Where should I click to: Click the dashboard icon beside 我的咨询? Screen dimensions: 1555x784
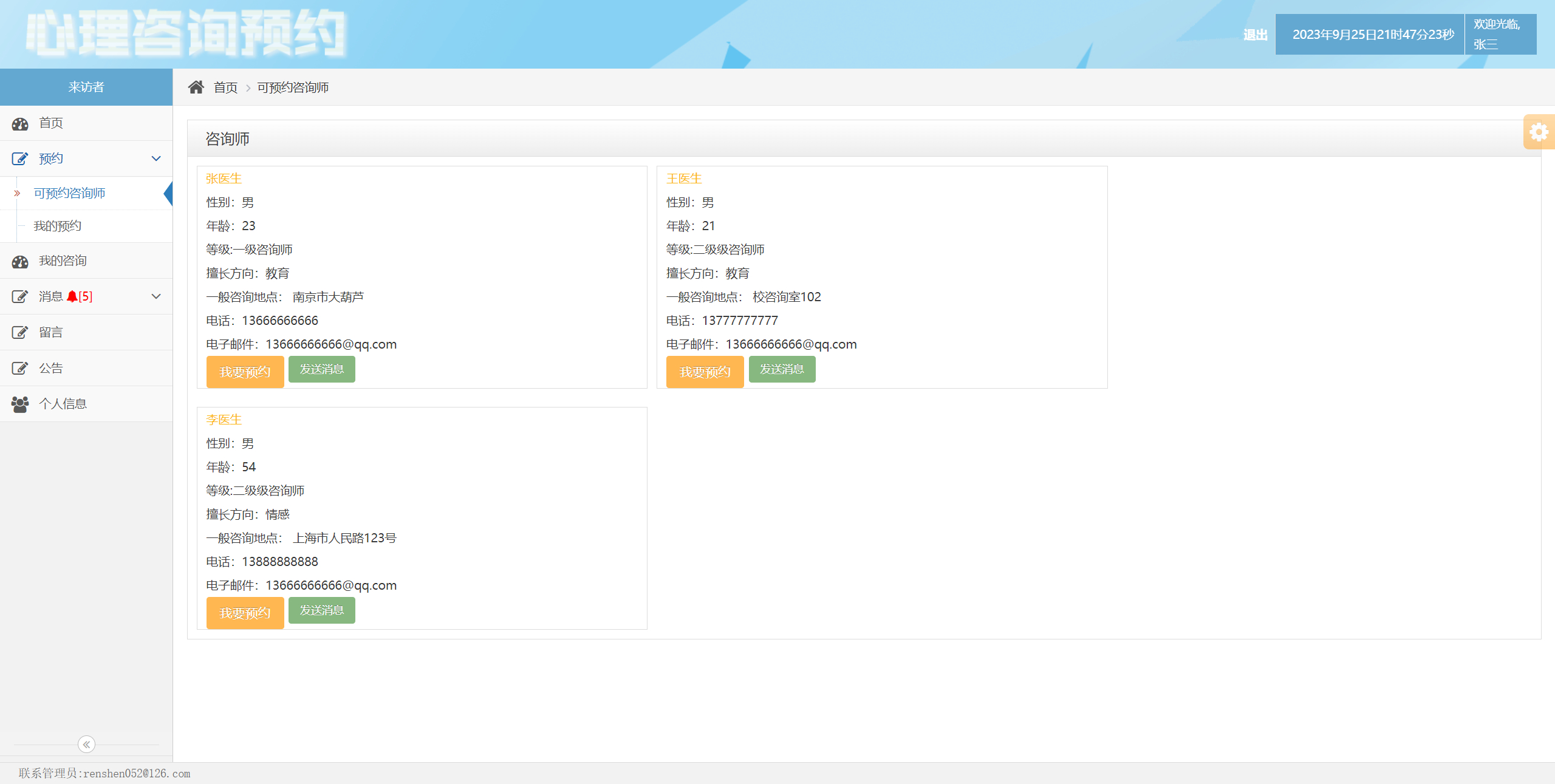(20, 262)
